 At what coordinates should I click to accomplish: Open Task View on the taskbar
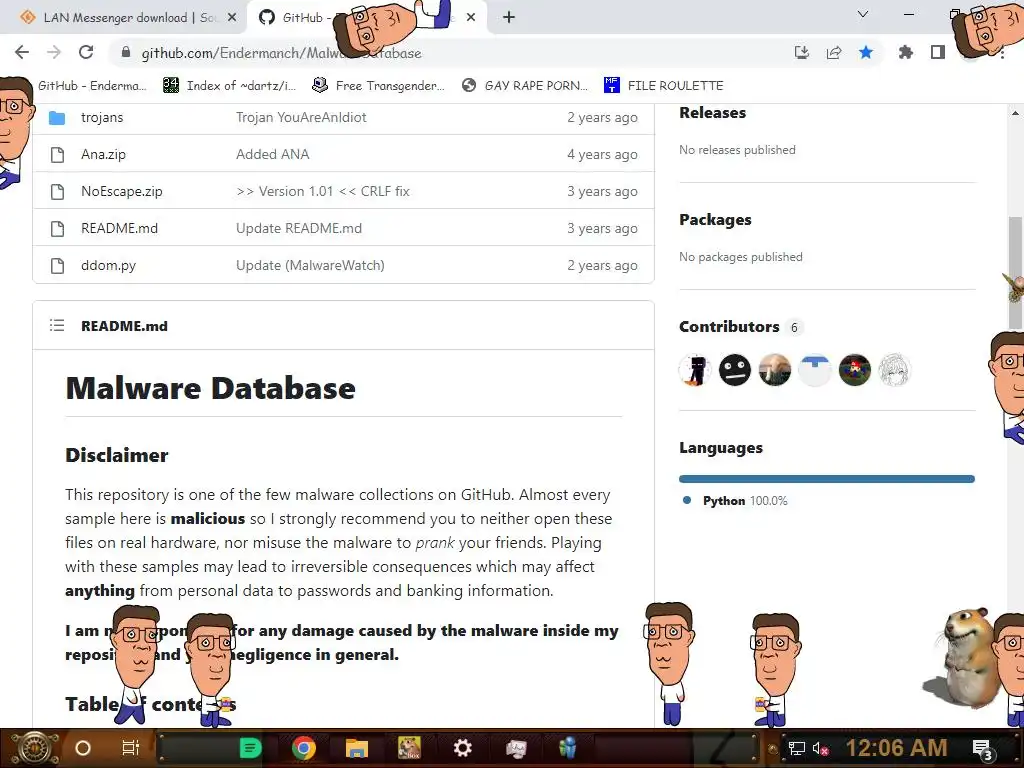tap(131, 748)
